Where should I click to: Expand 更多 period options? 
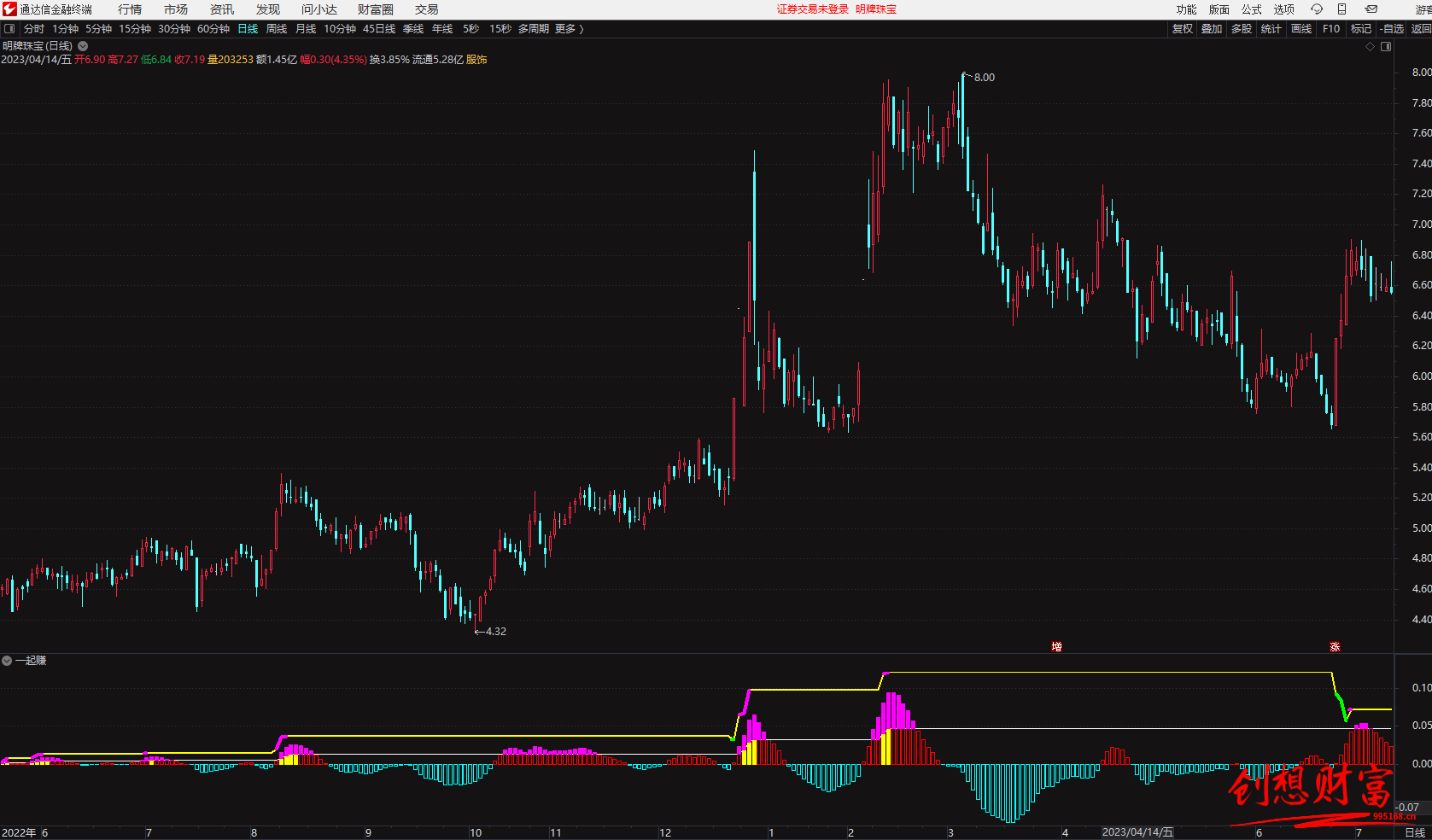click(x=569, y=29)
